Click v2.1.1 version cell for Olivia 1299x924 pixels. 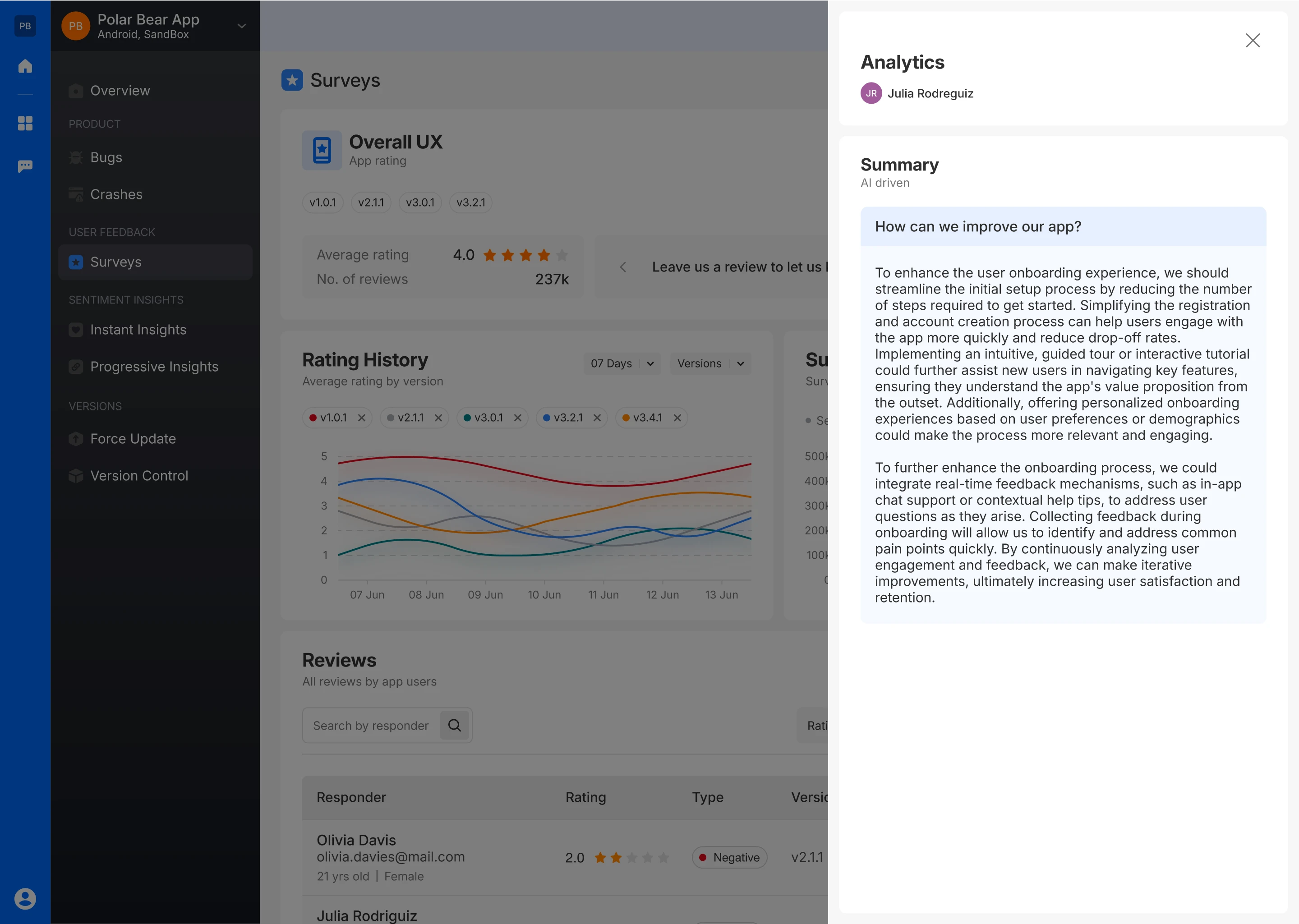coord(807,857)
